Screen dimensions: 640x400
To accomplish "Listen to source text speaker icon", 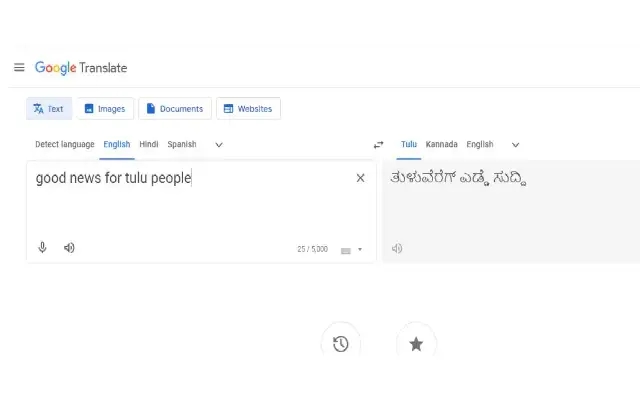I will click(69, 248).
